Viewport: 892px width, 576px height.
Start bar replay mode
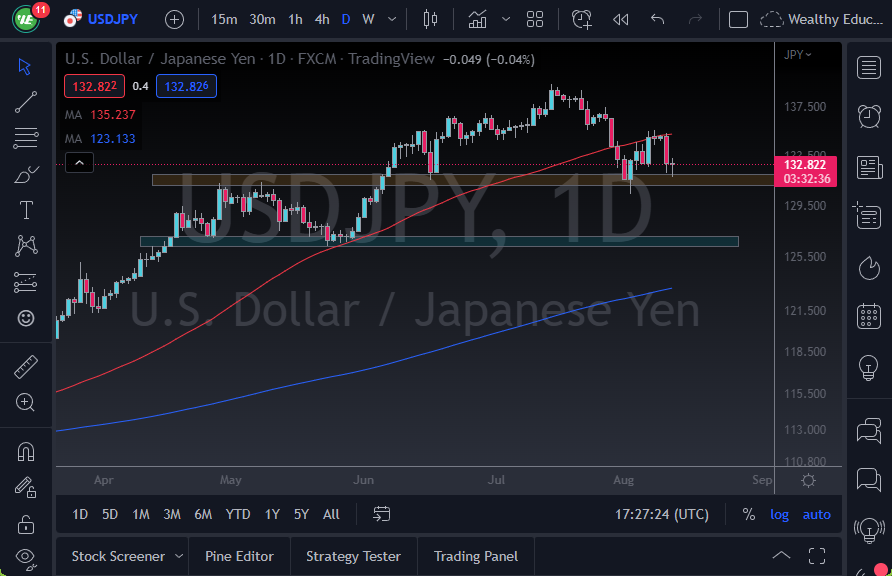point(620,20)
